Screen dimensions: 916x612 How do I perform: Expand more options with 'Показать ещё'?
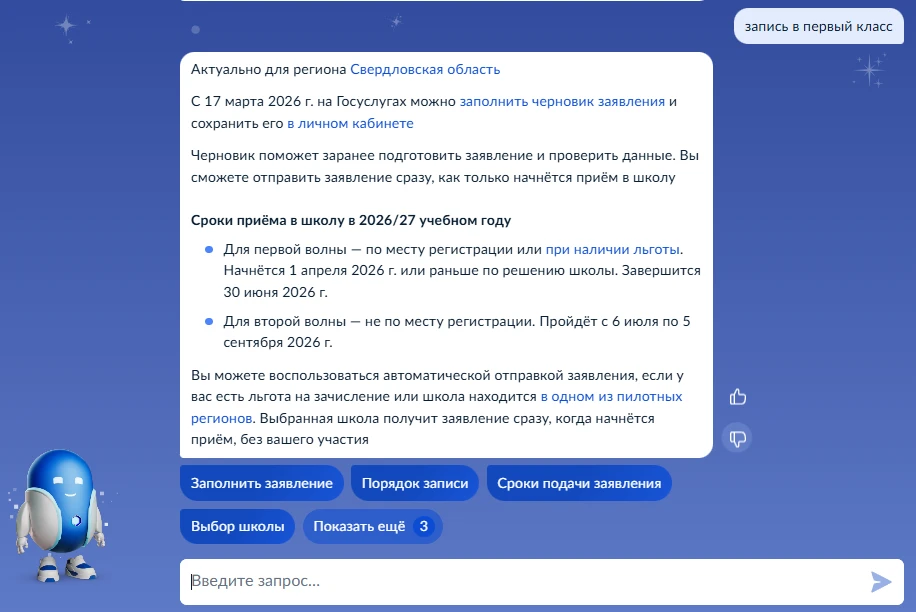[372, 526]
